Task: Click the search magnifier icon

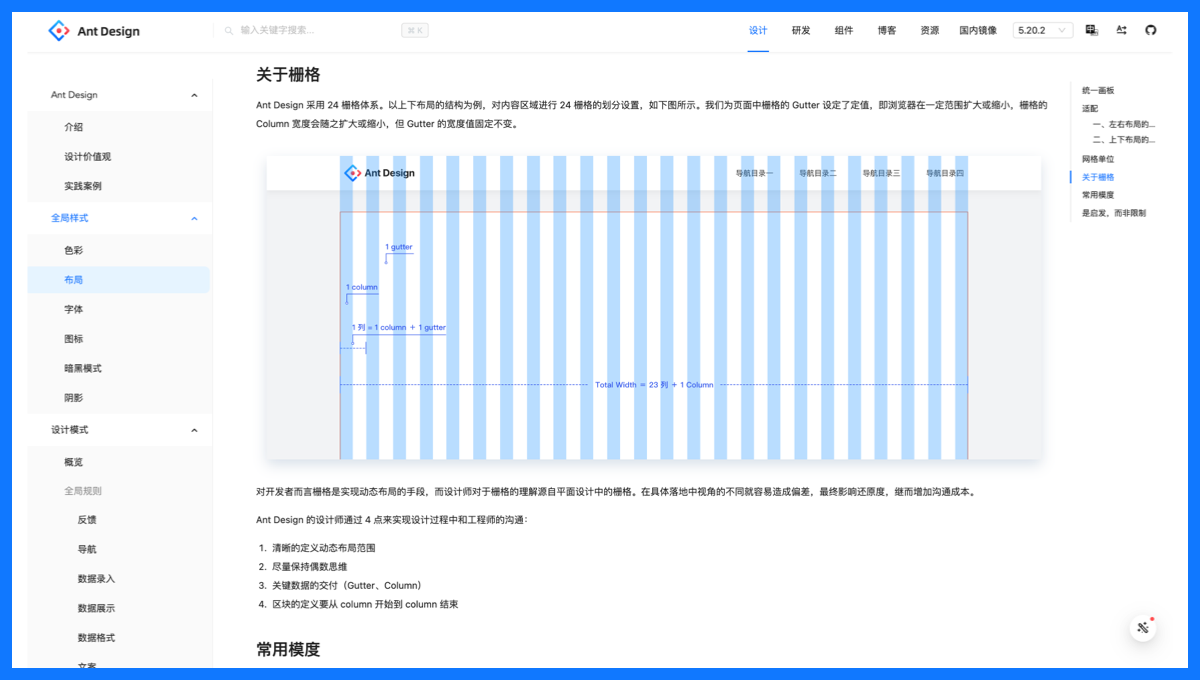Action: (x=230, y=31)
